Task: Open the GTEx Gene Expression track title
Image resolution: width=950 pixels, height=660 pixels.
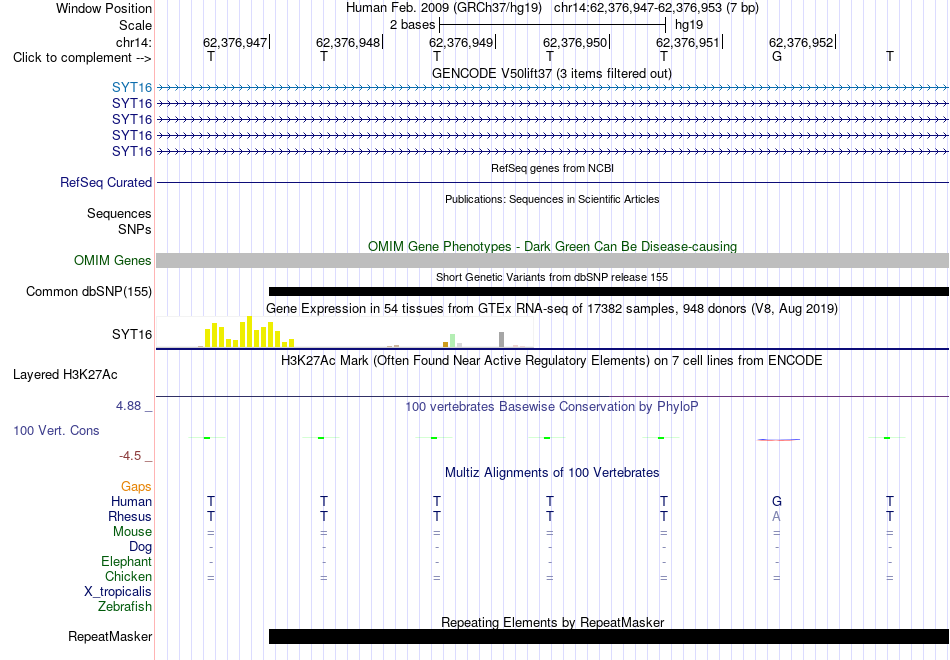Action: pos(551,308)
